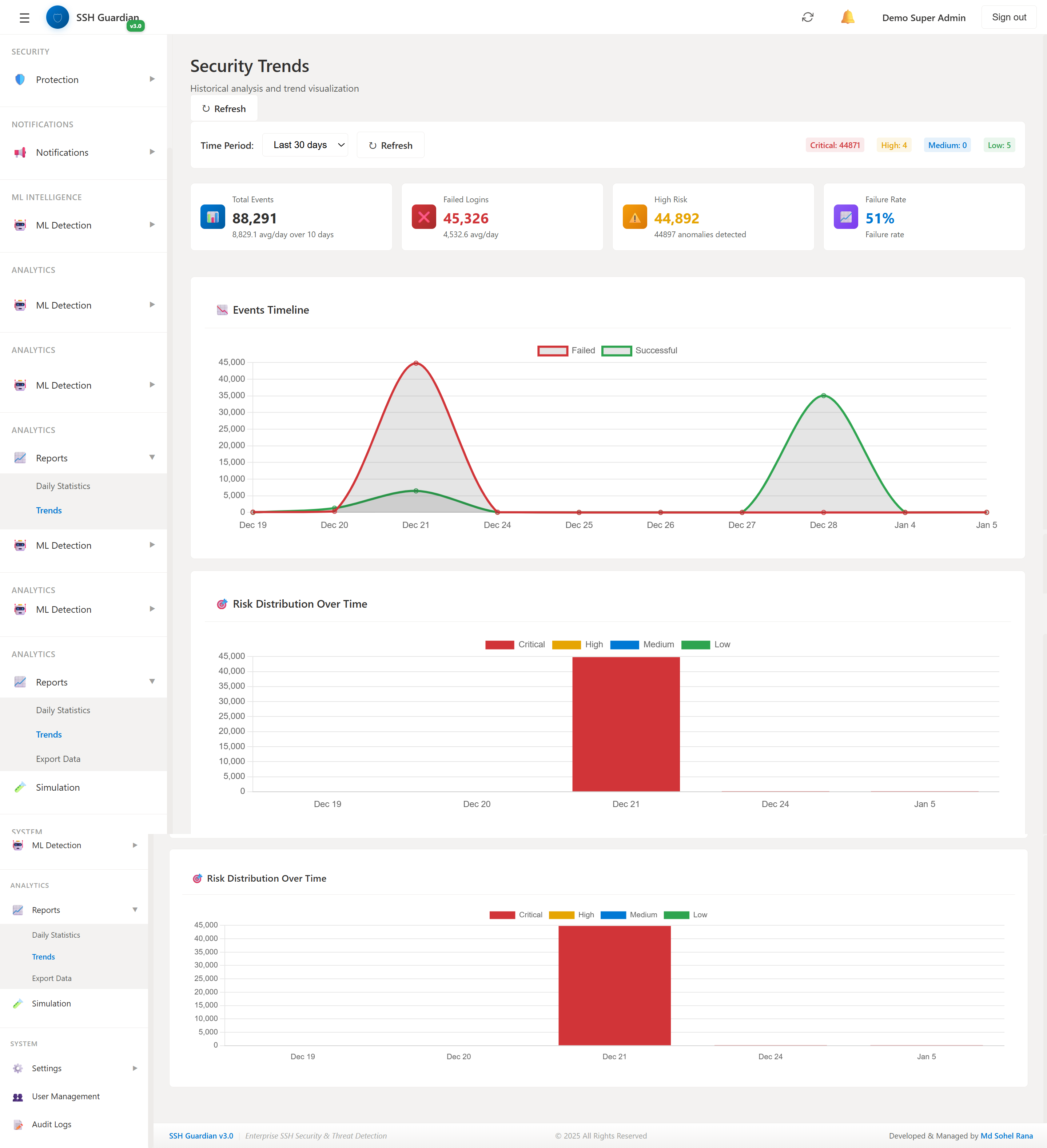The height and width of the screenshot is (1148, 1047).
Task: Click the Audit Logs icon
Action: [18, 1124]
